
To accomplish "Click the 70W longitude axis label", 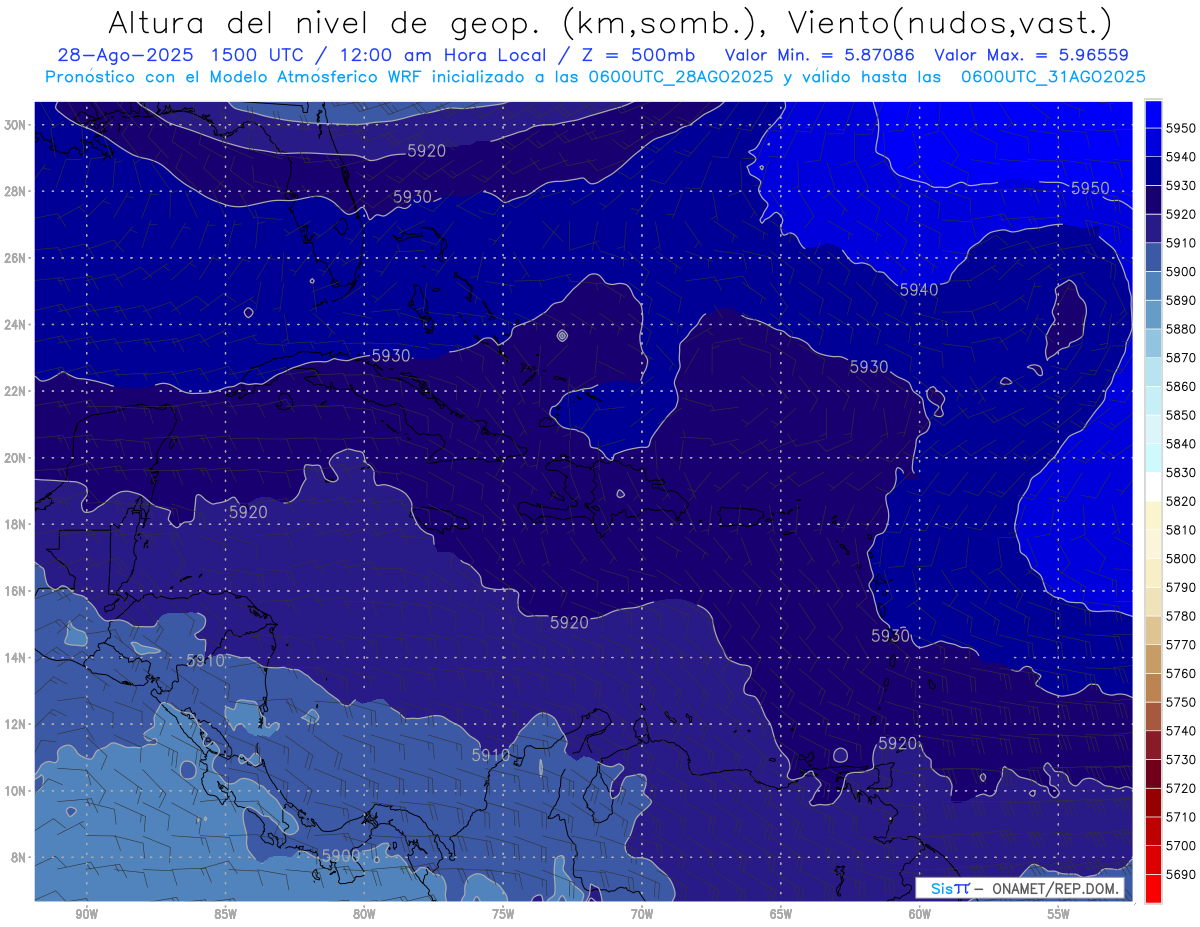I will click(642, 913).
